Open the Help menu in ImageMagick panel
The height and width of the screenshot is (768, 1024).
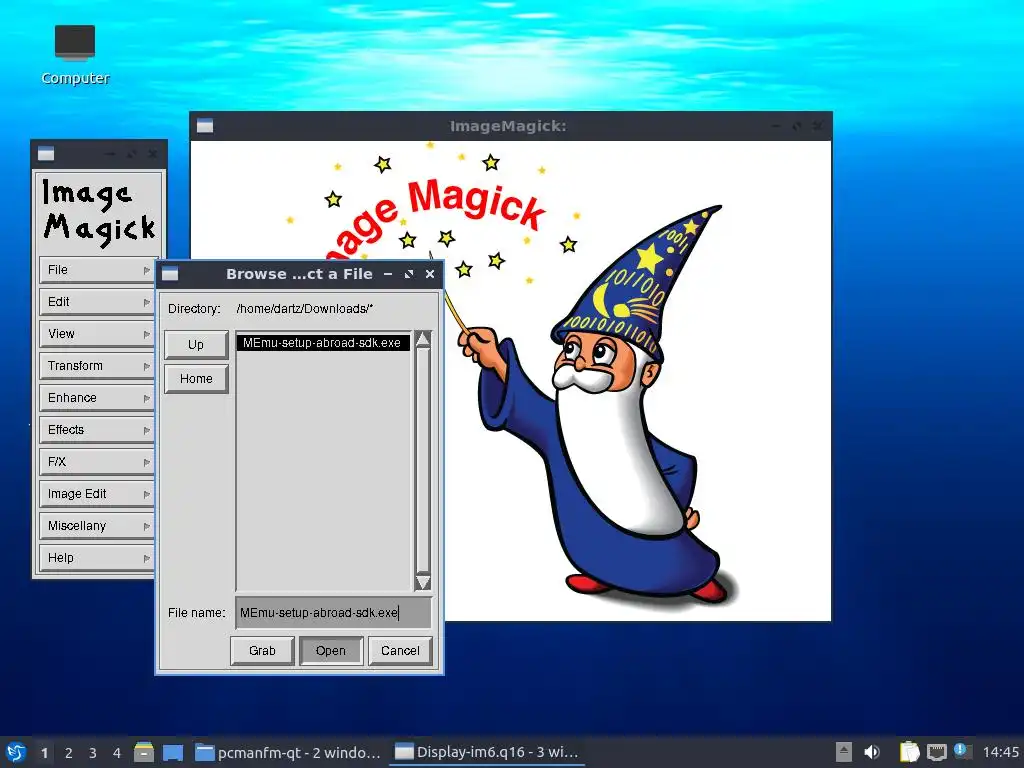coord(97,558)
